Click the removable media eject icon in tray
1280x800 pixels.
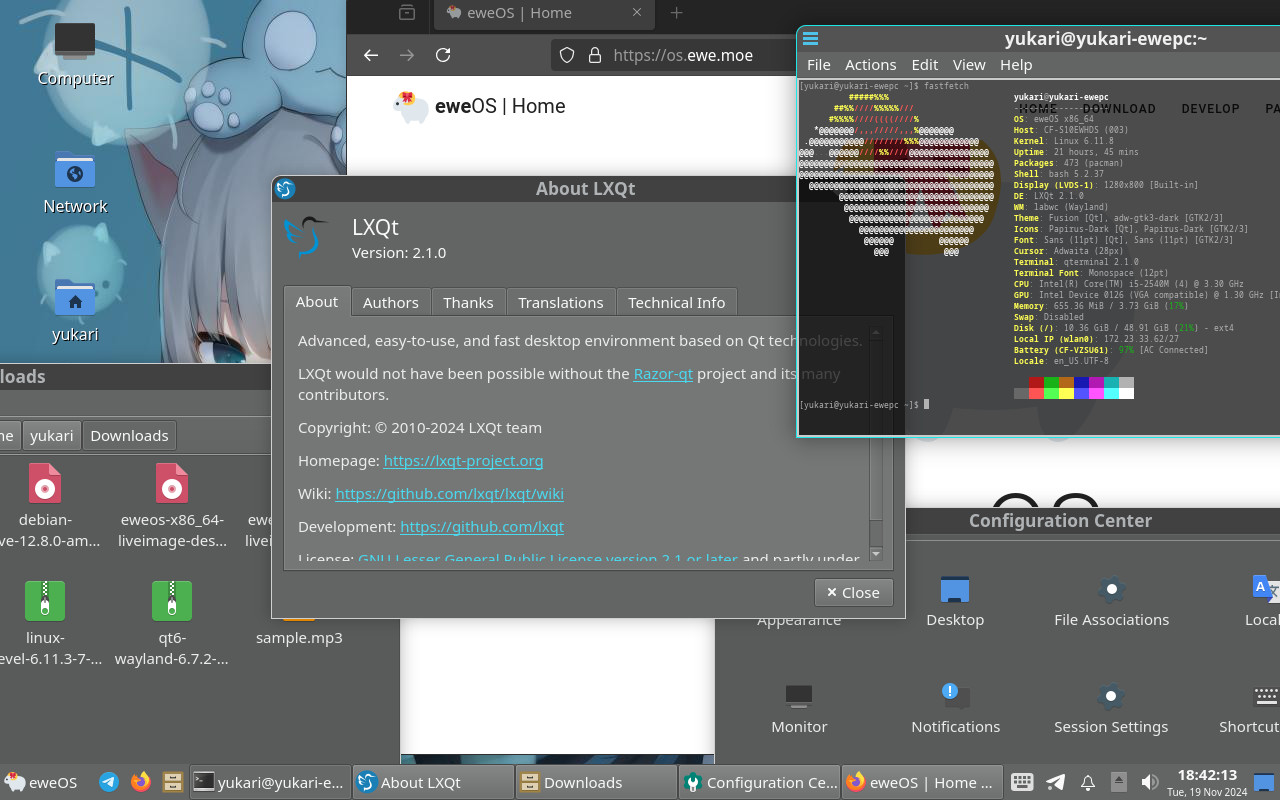click(x=1117, y=782)
